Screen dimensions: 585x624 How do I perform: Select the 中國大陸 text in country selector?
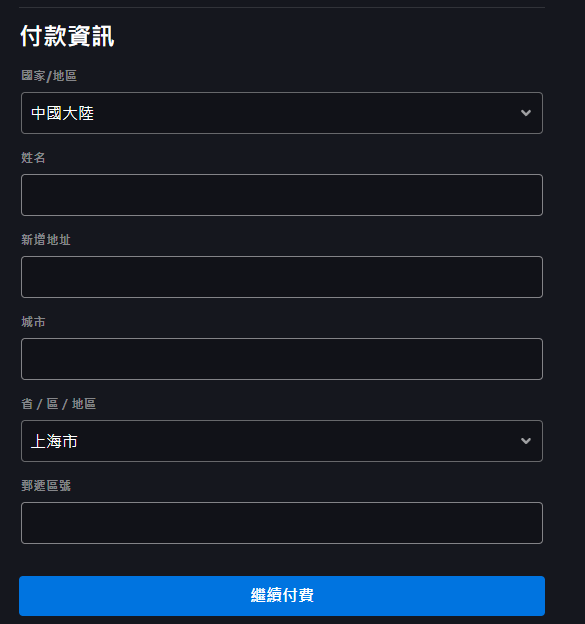[62, 113]
